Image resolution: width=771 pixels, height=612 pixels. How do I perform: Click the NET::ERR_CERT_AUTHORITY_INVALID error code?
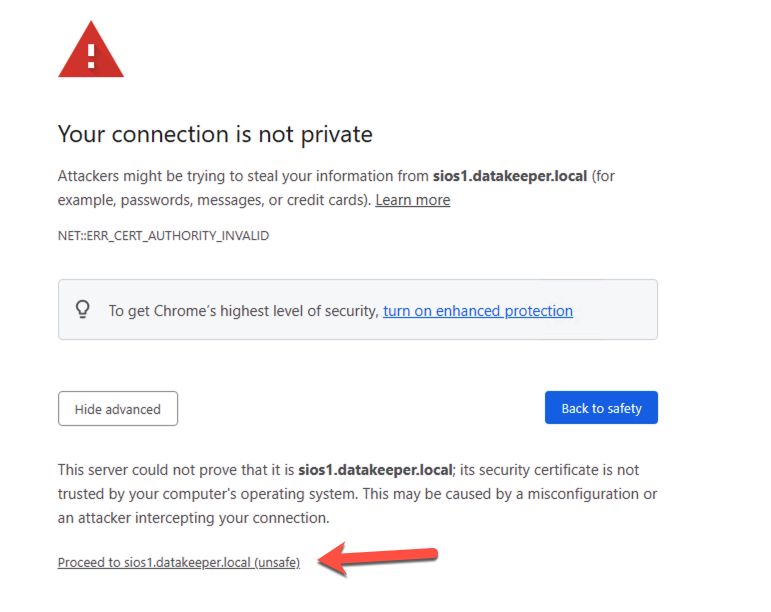pos(163,236)
